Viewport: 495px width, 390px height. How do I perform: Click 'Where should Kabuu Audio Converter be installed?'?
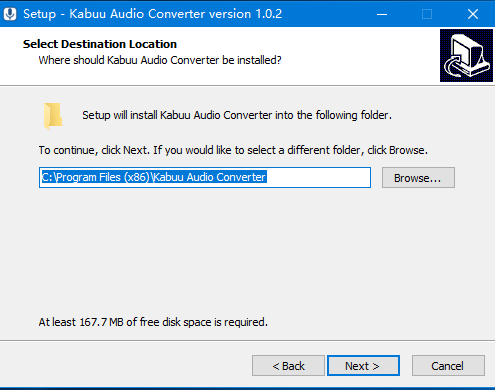(x=160, y=60)
